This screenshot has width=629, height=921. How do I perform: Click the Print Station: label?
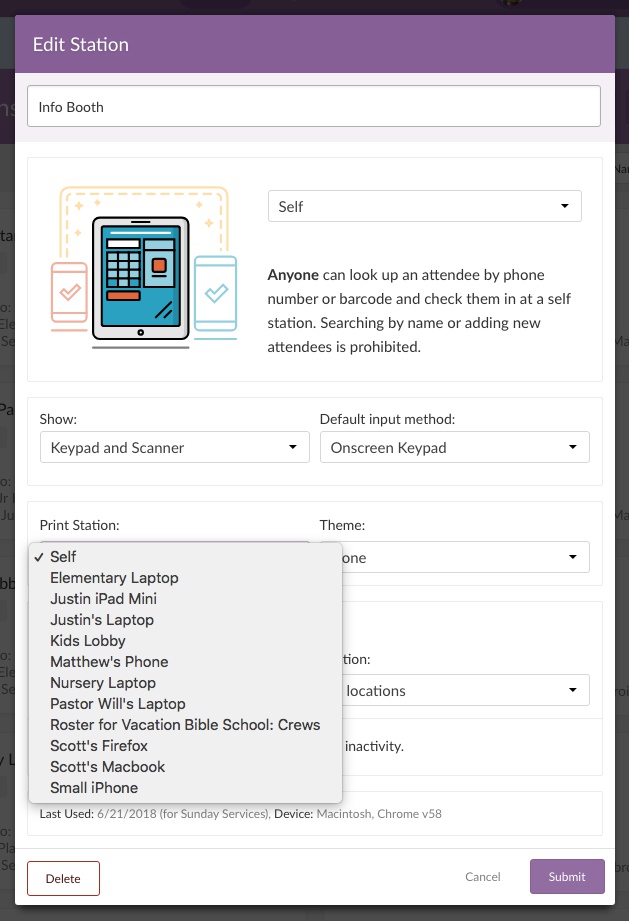[x=79, y=525]
